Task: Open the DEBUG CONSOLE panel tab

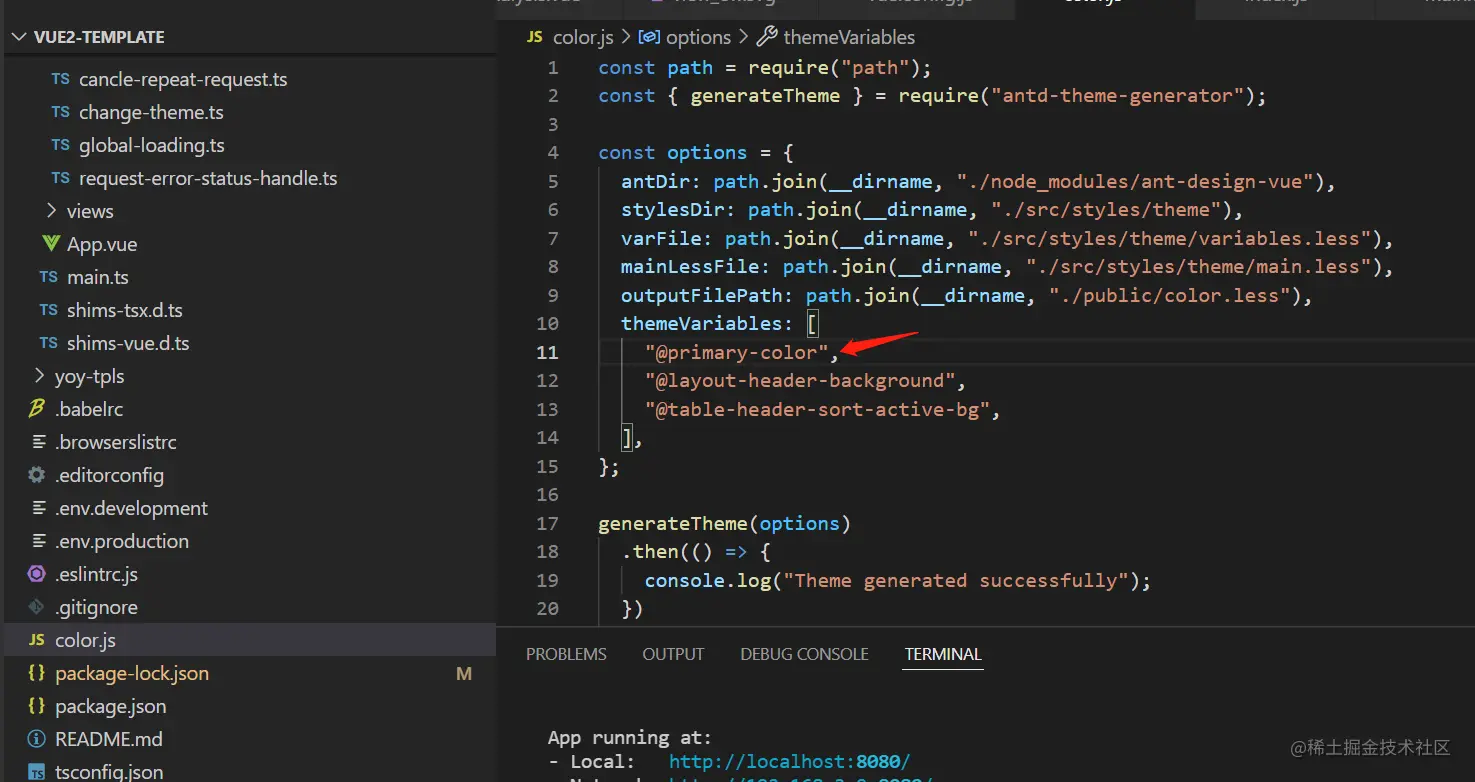Action: point(804,654)
